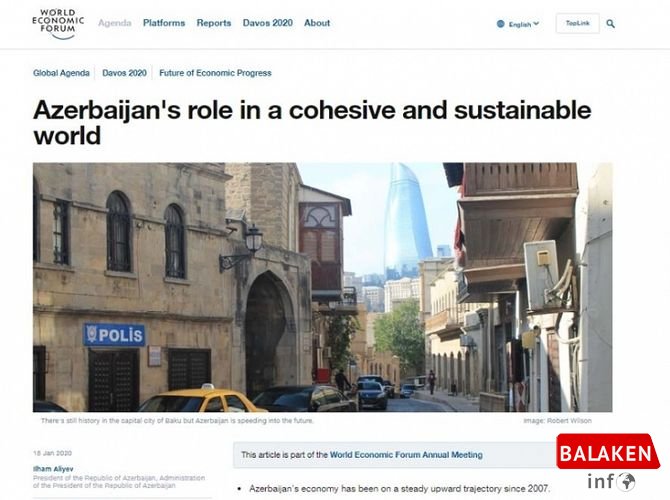This screenshot has height=500, width=670.
Task: Open the Future of Economic Progress breadcrumb
Action: (215, 73)
